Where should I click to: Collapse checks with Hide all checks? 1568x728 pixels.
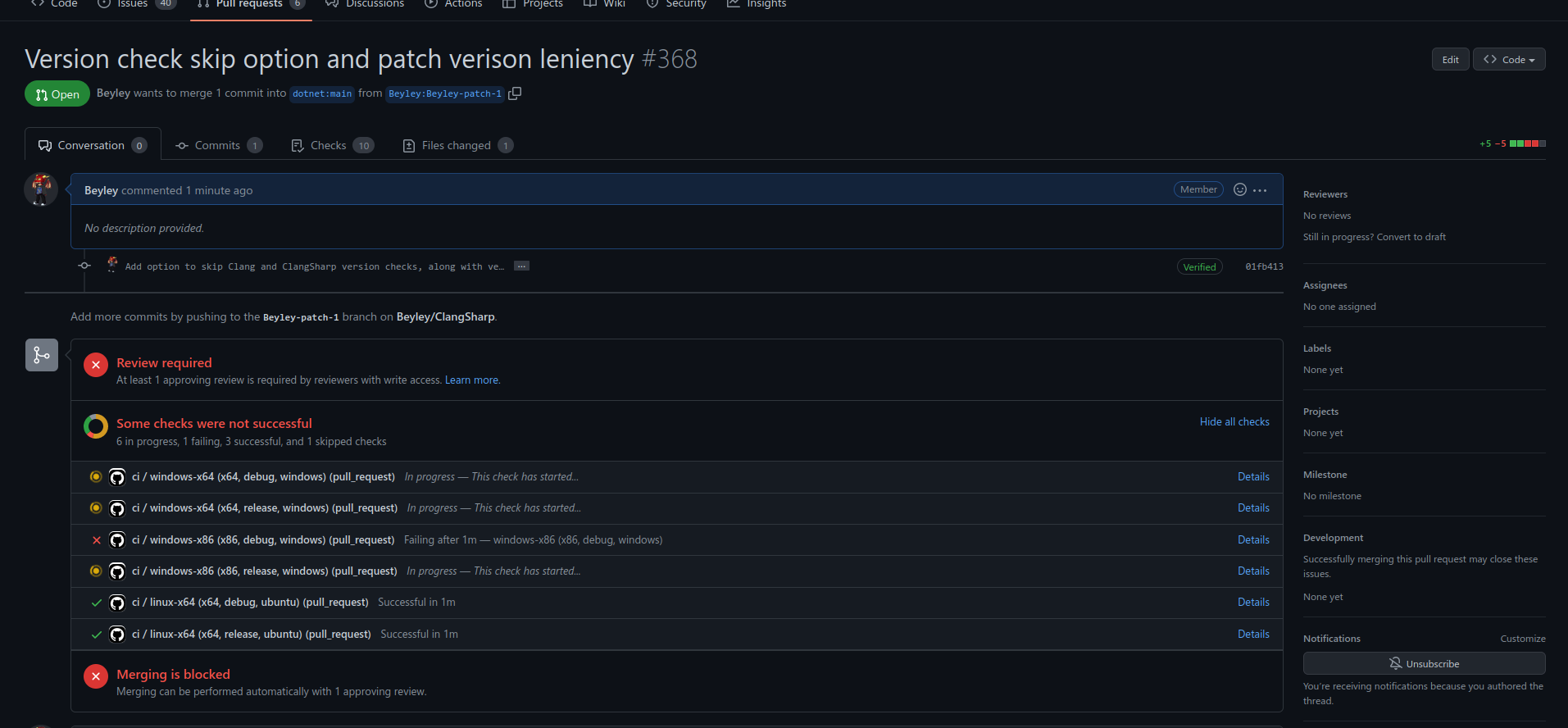(x=1234, y=421)
